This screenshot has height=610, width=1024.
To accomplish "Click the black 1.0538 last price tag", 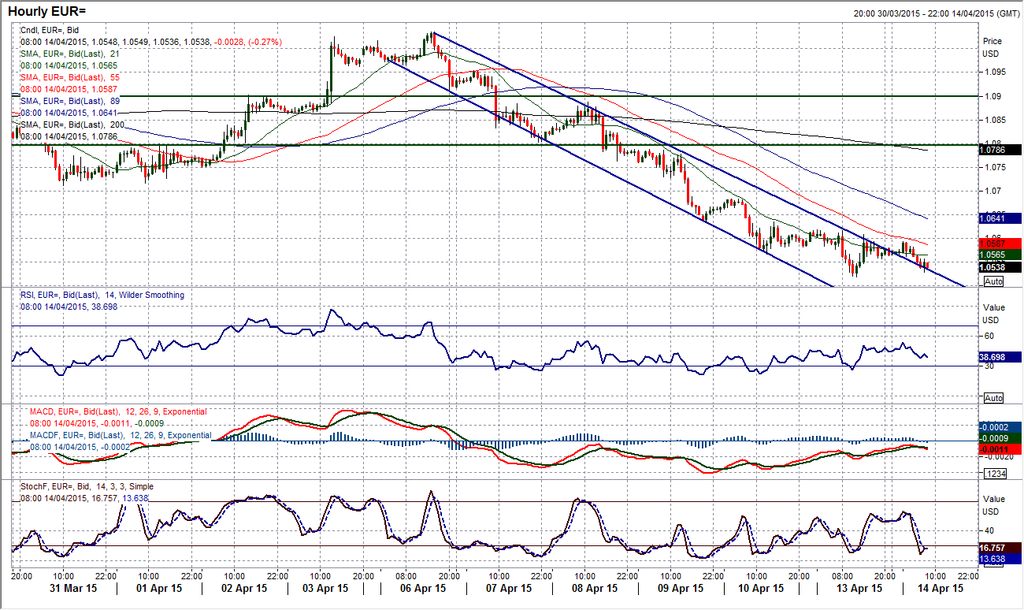I will pos(1001,267).
